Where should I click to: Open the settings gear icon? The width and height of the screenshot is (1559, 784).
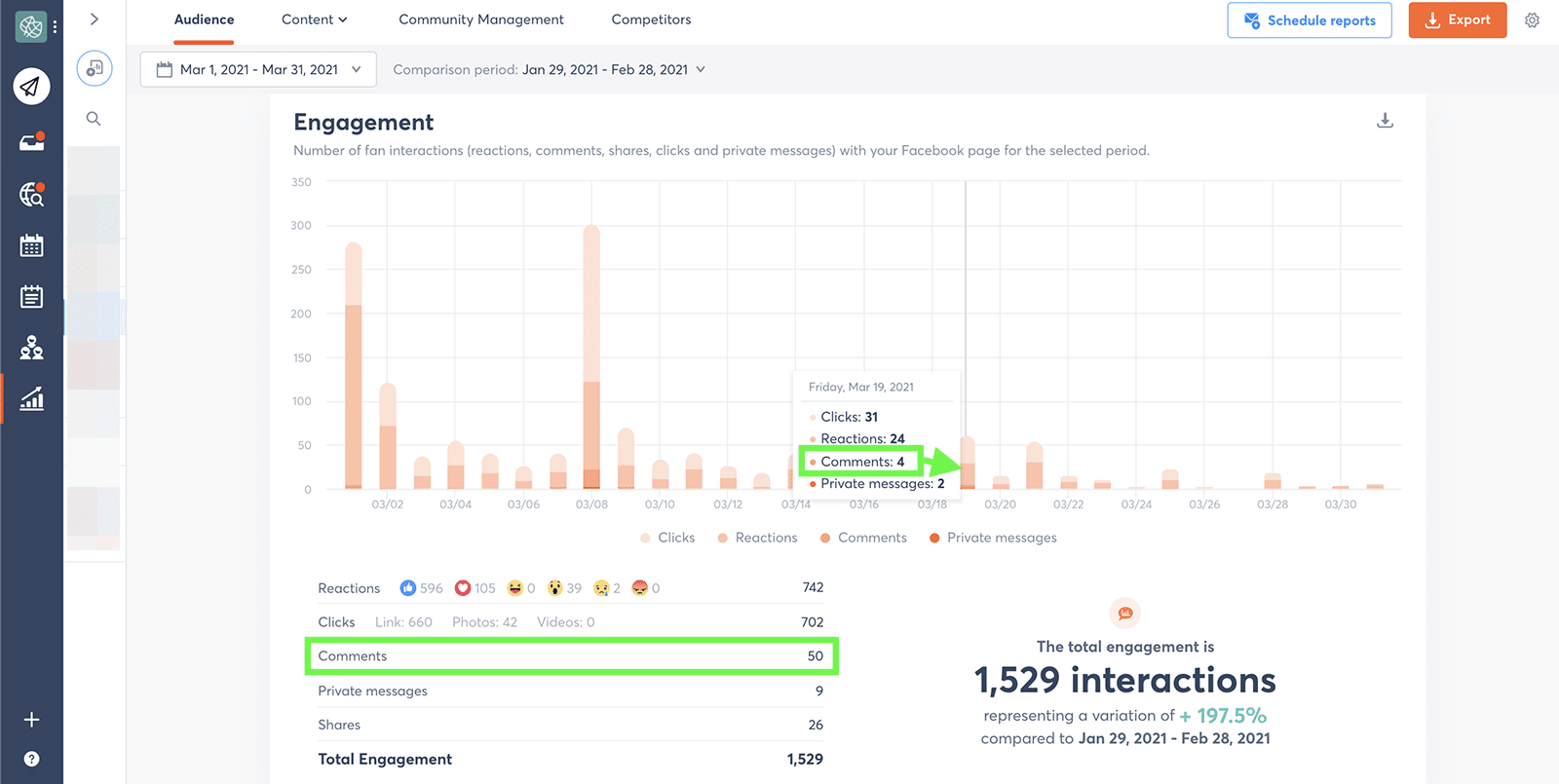click(x=1532, y=20)
